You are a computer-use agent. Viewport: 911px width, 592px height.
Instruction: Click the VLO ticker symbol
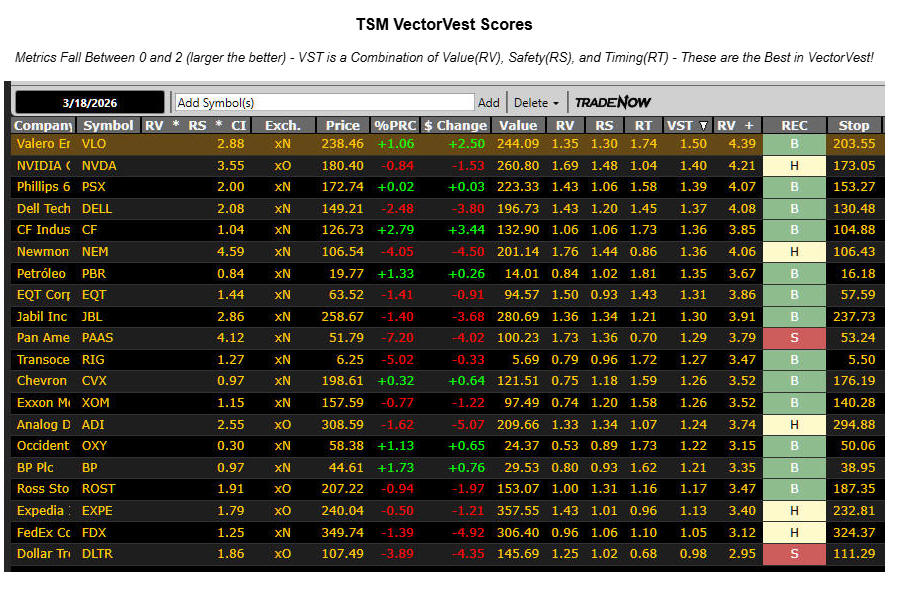click(94, 143)
